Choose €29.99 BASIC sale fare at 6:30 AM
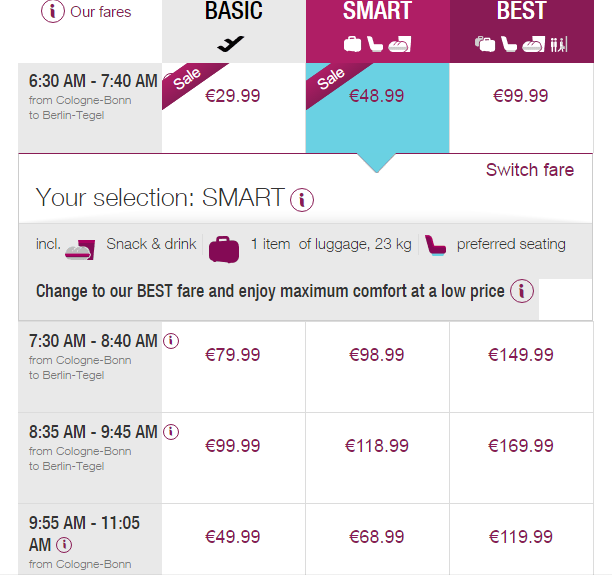Image resolution: width=612 pixels, height=575 pixels. (233, 96)
